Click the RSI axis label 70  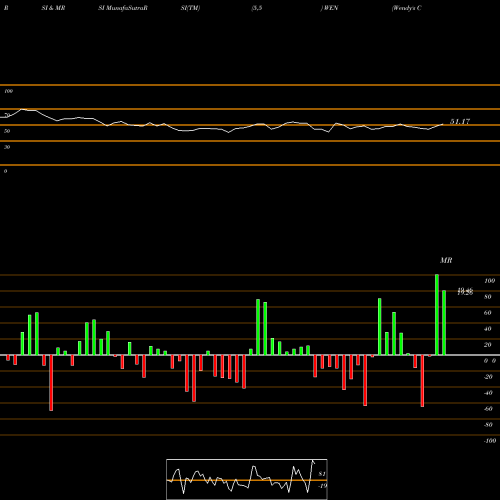tap(7, 115)
